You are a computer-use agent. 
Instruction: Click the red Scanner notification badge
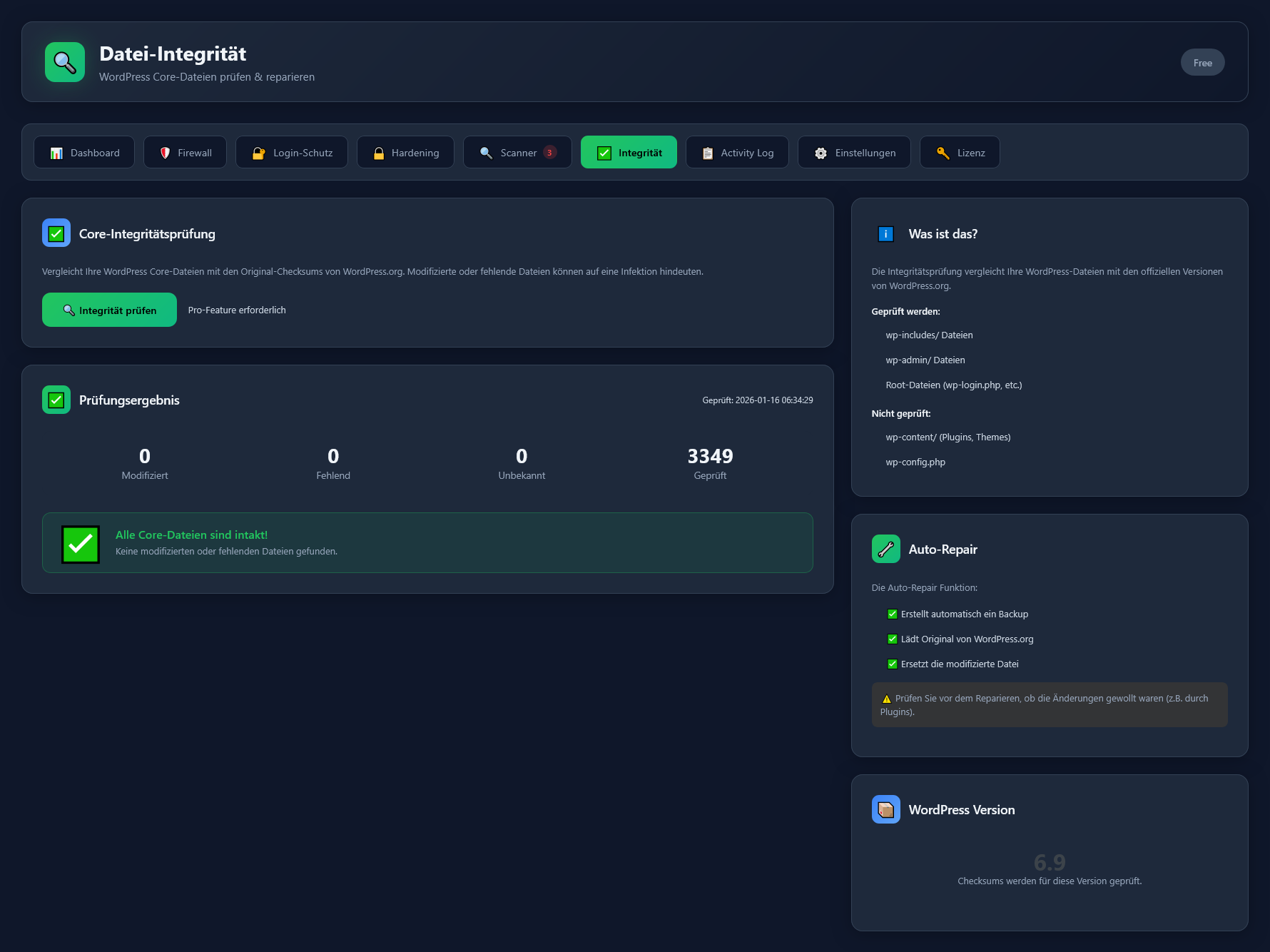[549, 153]
